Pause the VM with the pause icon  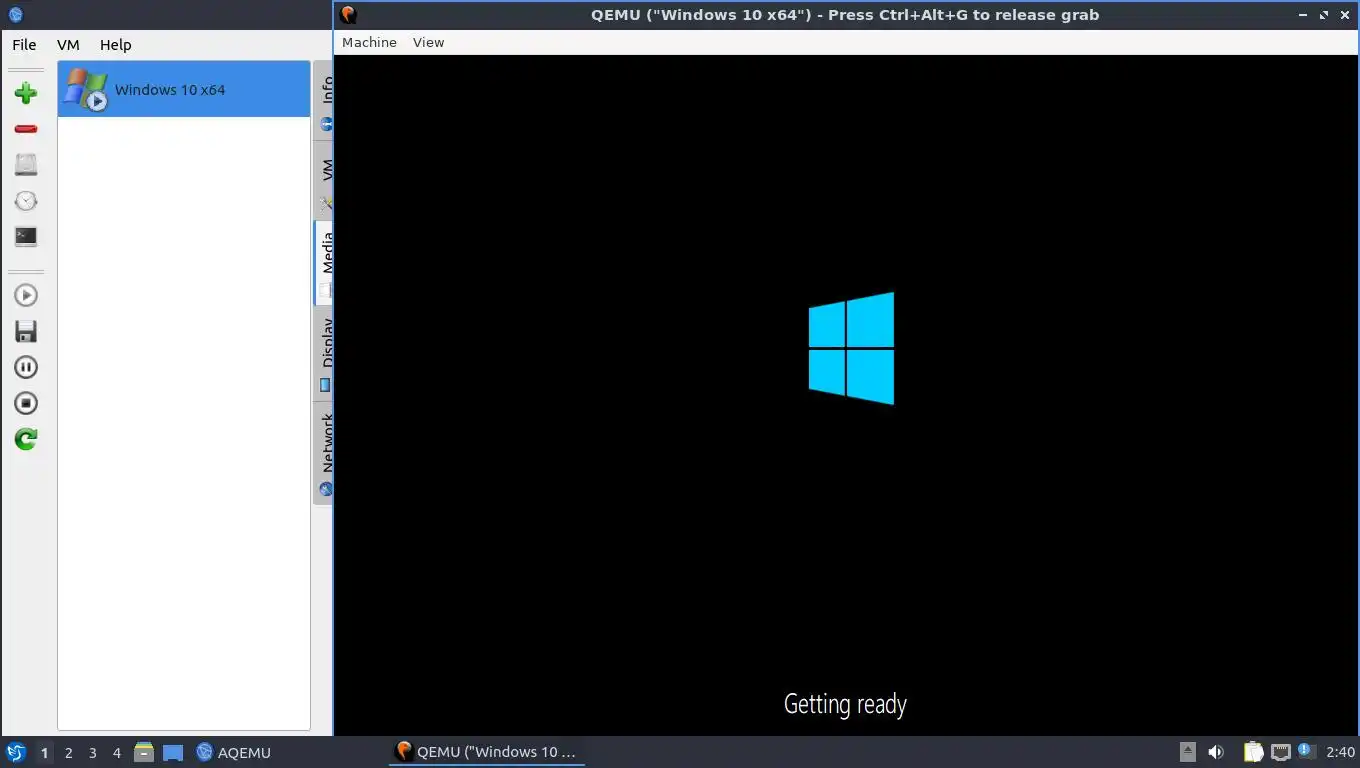26,367
